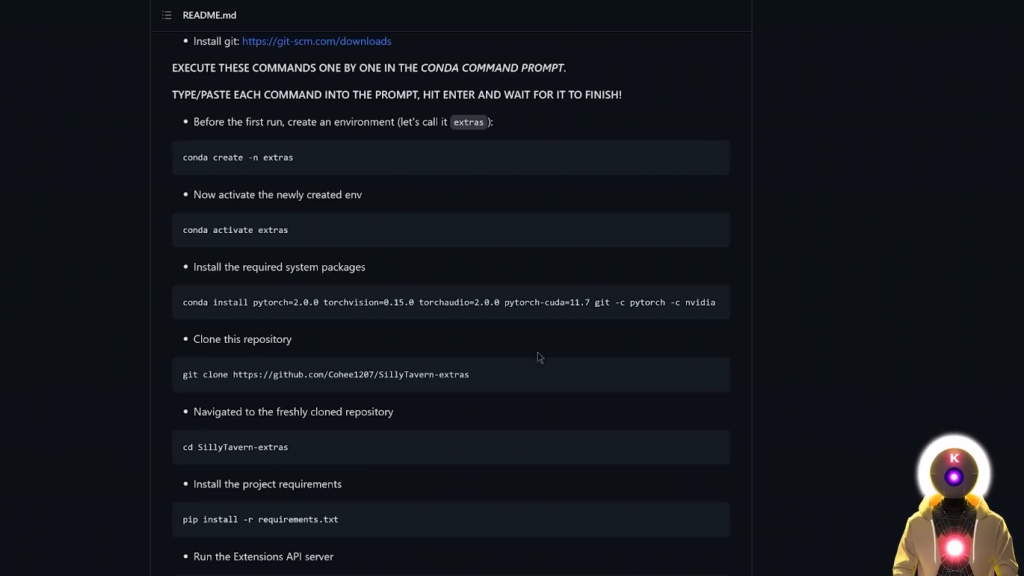
Task: Open the git-scm.com downloads link
Action: [x=316, y=41]
